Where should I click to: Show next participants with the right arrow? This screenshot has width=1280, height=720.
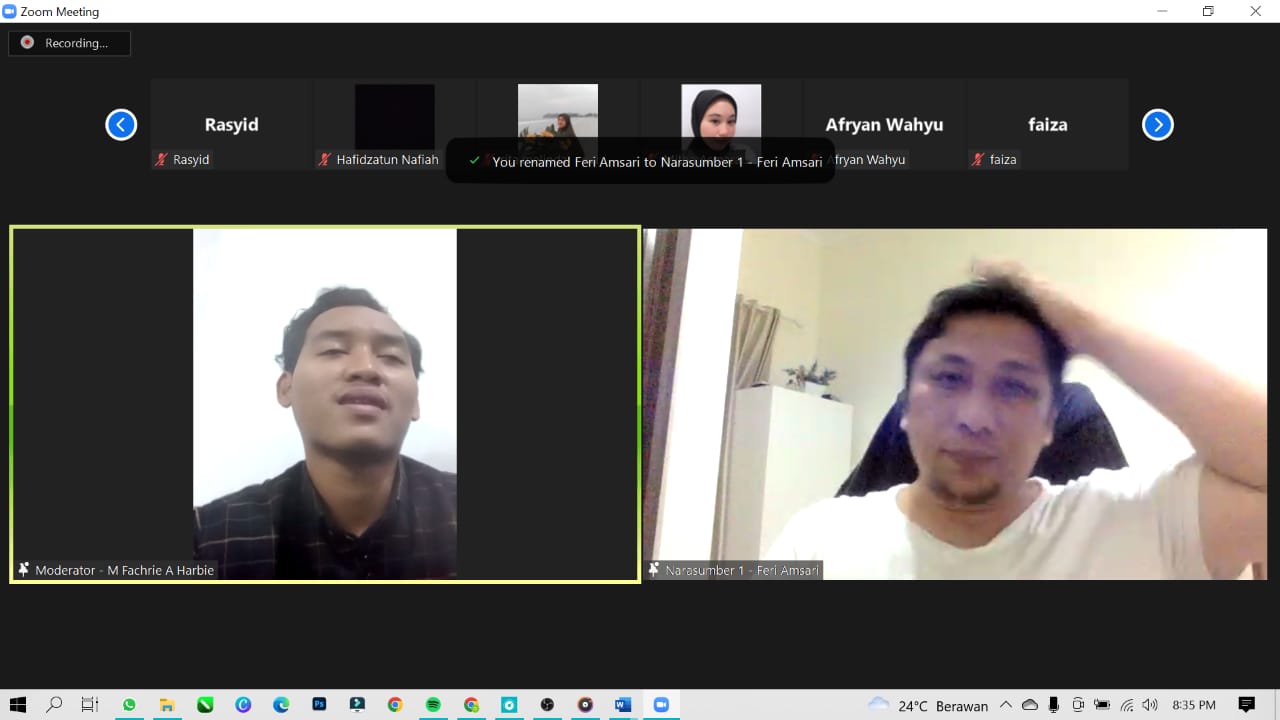click(x=1157, y=125)
